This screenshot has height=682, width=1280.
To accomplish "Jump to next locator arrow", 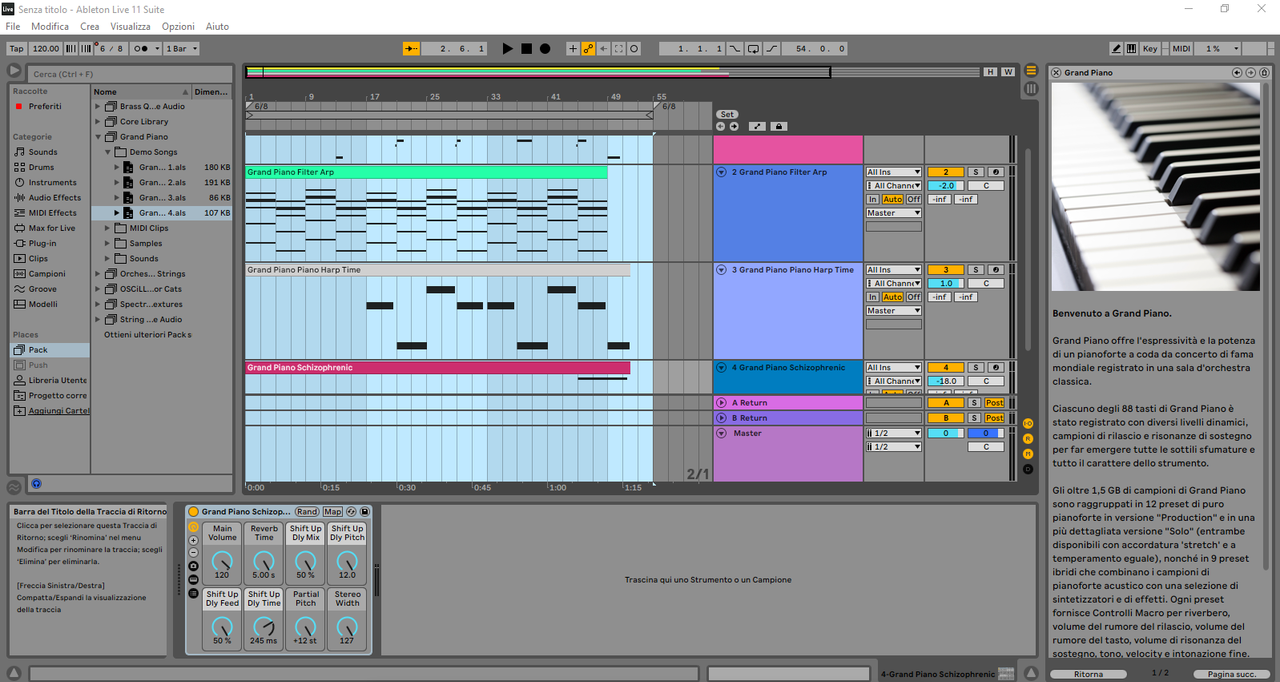I will click(734, 126).
